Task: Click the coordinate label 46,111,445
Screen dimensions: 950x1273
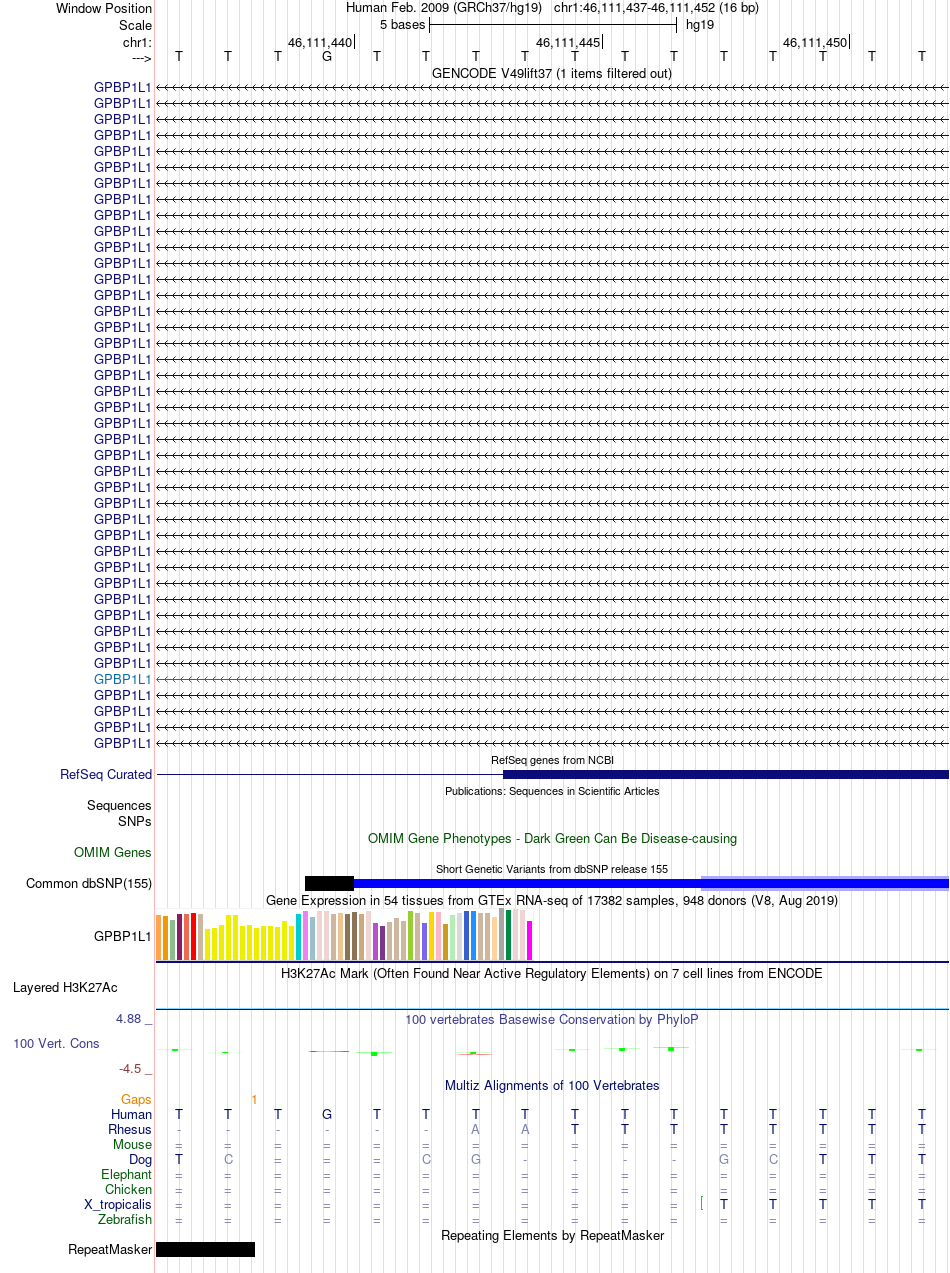Action: click(568, 43)
